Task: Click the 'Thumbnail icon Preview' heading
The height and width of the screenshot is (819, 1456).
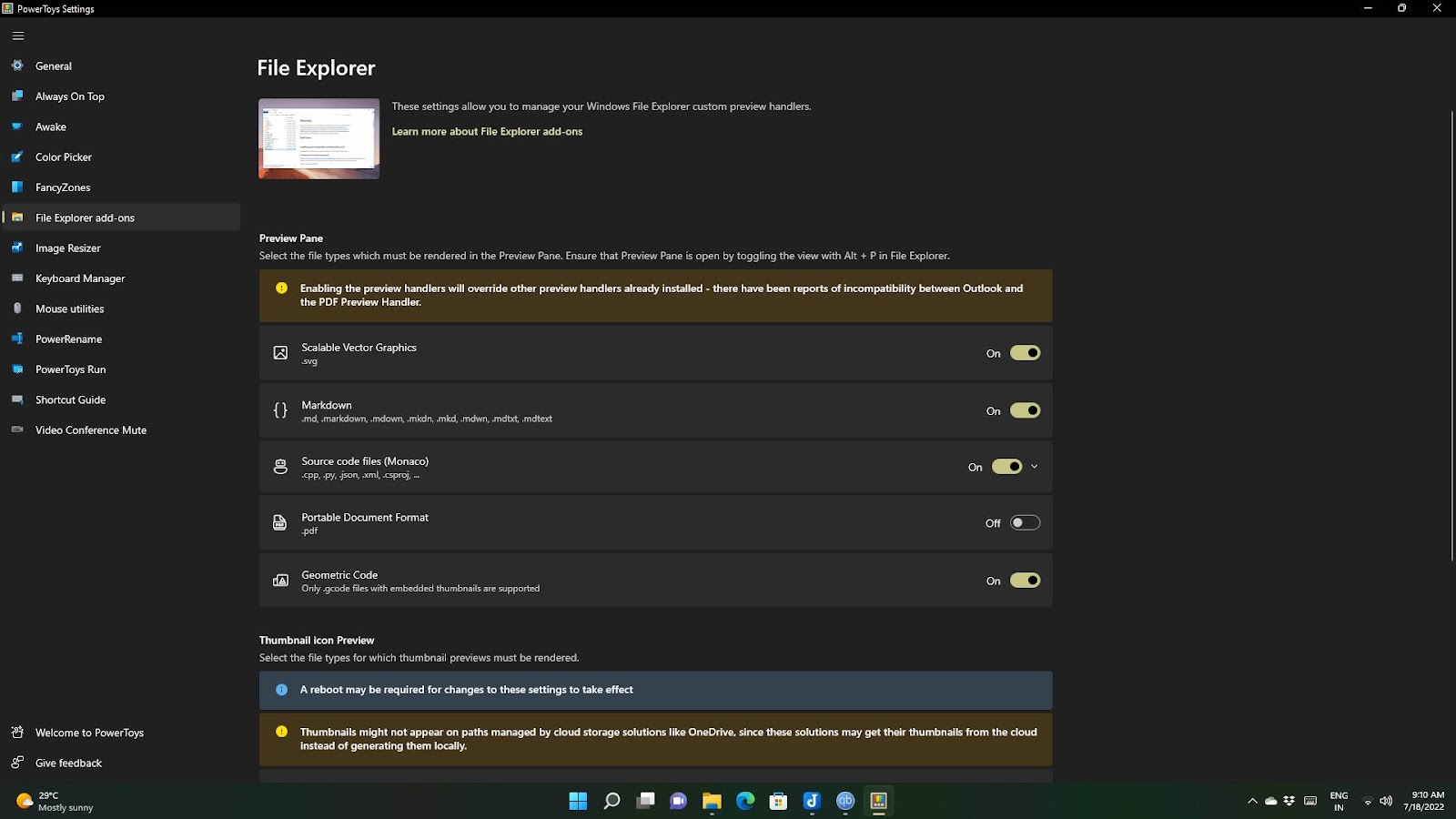Action: coord(317,641)
